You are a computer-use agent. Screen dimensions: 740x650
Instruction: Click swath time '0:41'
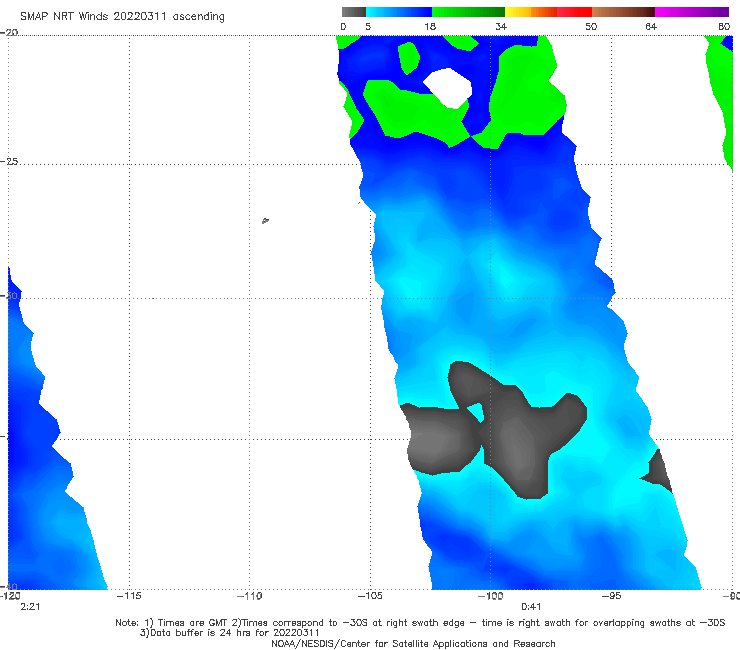click(531, 607)
